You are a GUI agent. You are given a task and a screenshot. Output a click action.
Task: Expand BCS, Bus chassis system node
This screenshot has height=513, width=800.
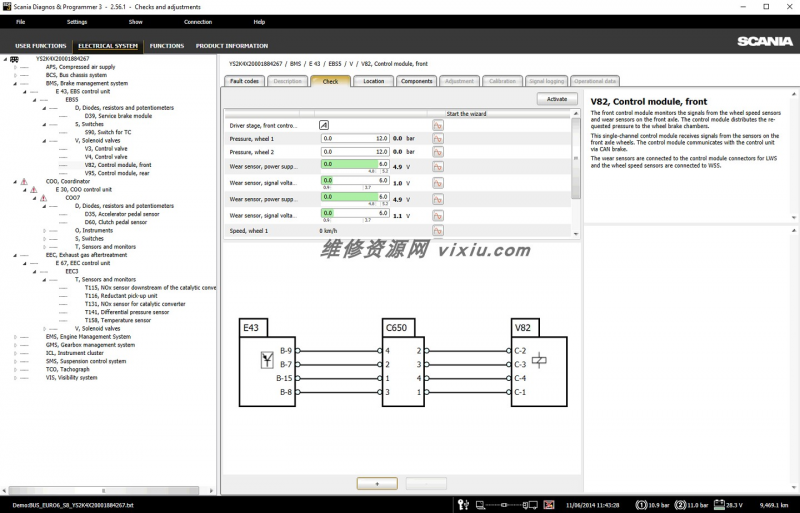tap(15, 75)
